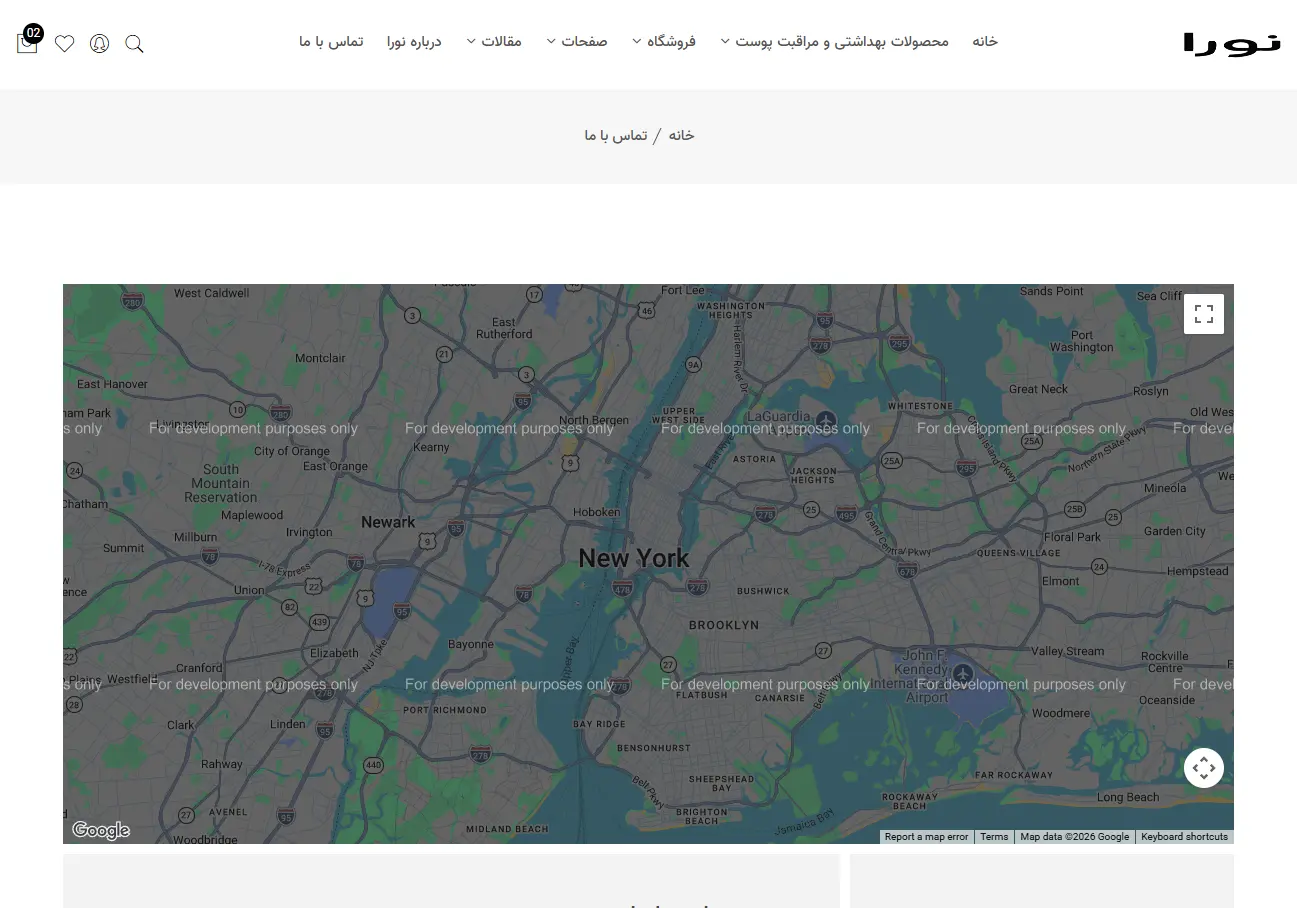Open map Keyboard shortcuts button
This screenshot has height=908, width=1297.
(x=1184, y=837)
